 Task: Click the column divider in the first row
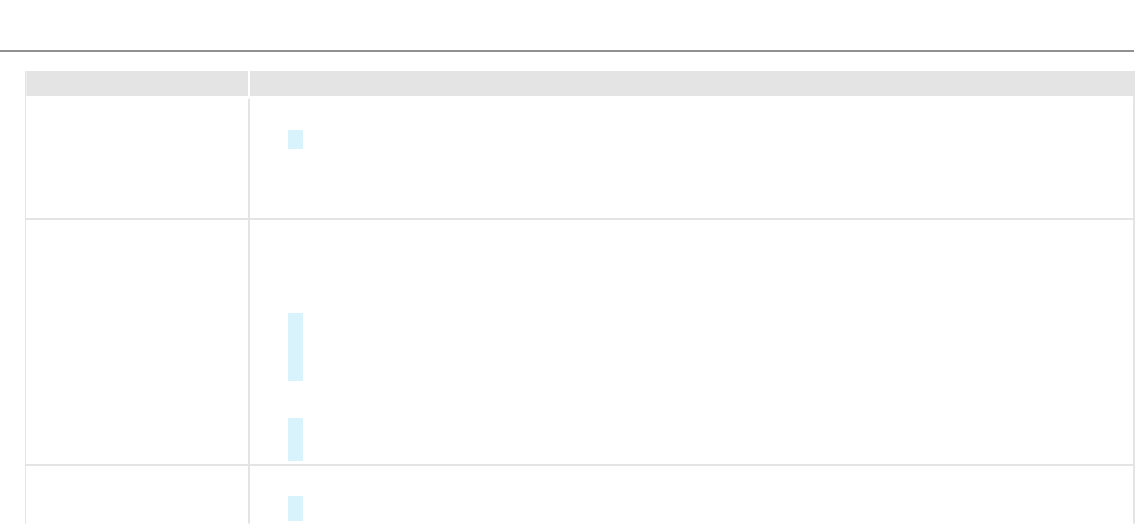[249, 157]
